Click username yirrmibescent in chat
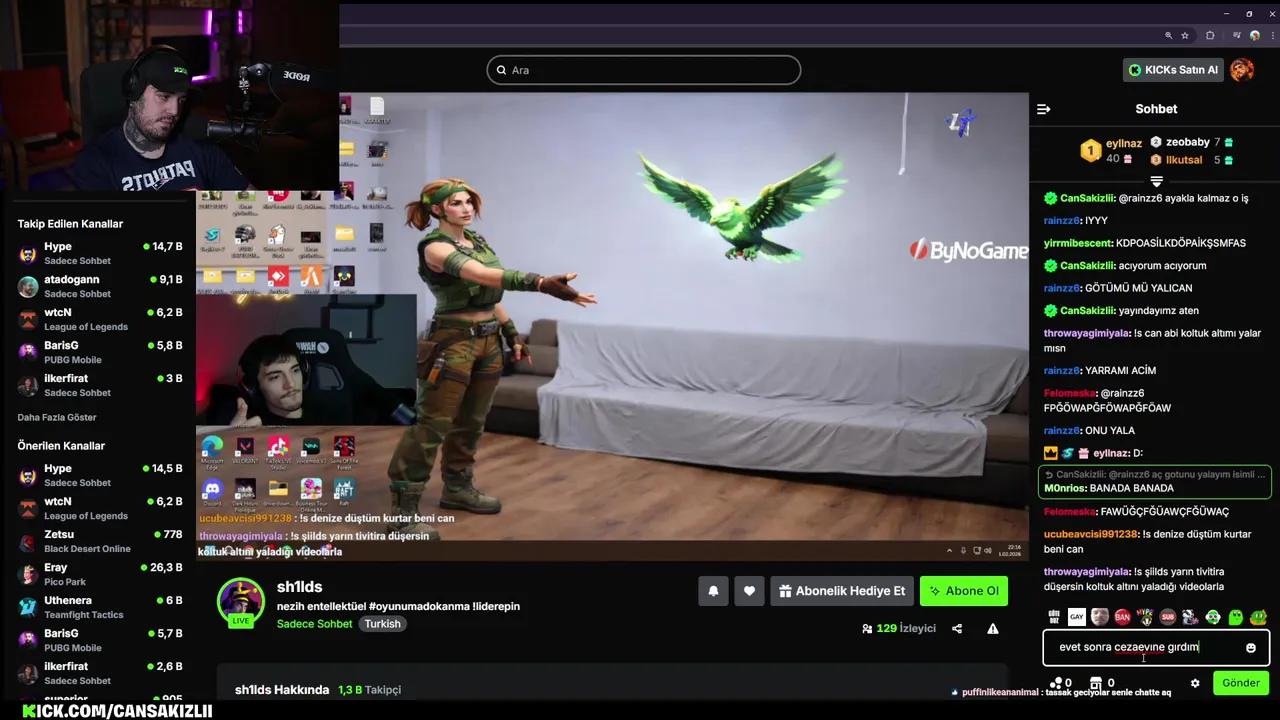This screenshot has height=720, width=1280. [1078, 243]
